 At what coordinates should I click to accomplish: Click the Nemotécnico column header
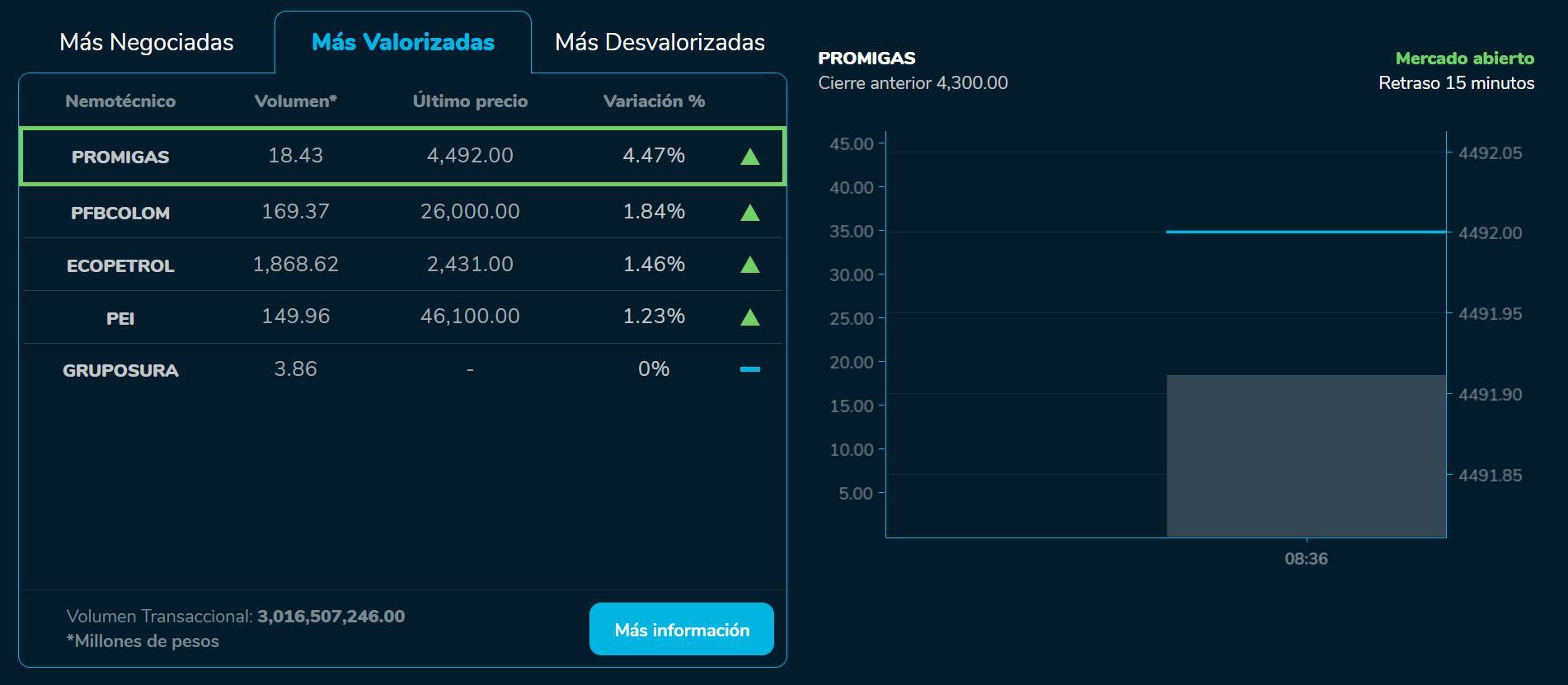point(120,101)
